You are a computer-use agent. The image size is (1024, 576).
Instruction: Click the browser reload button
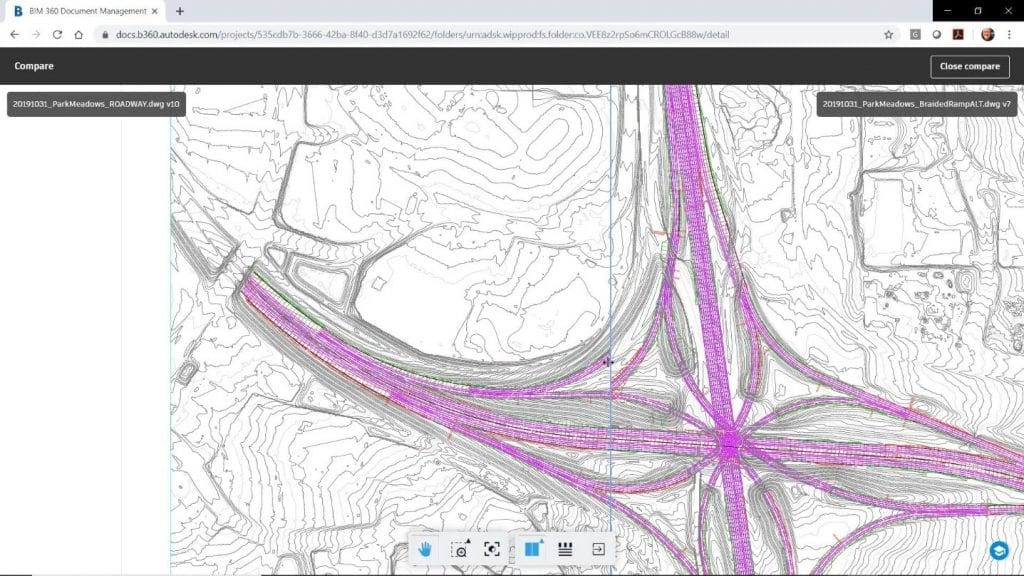coord(57,34)
